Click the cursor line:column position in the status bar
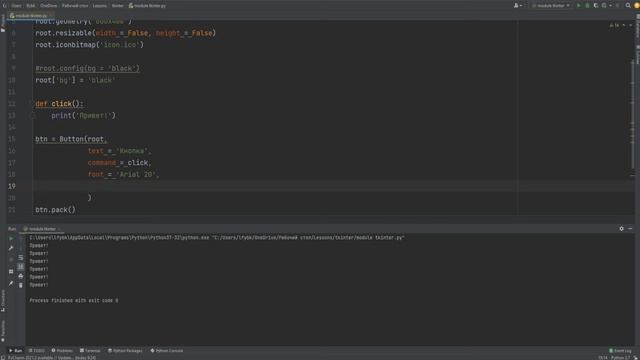Screen dimensions: 640x360 coord(603,358)
